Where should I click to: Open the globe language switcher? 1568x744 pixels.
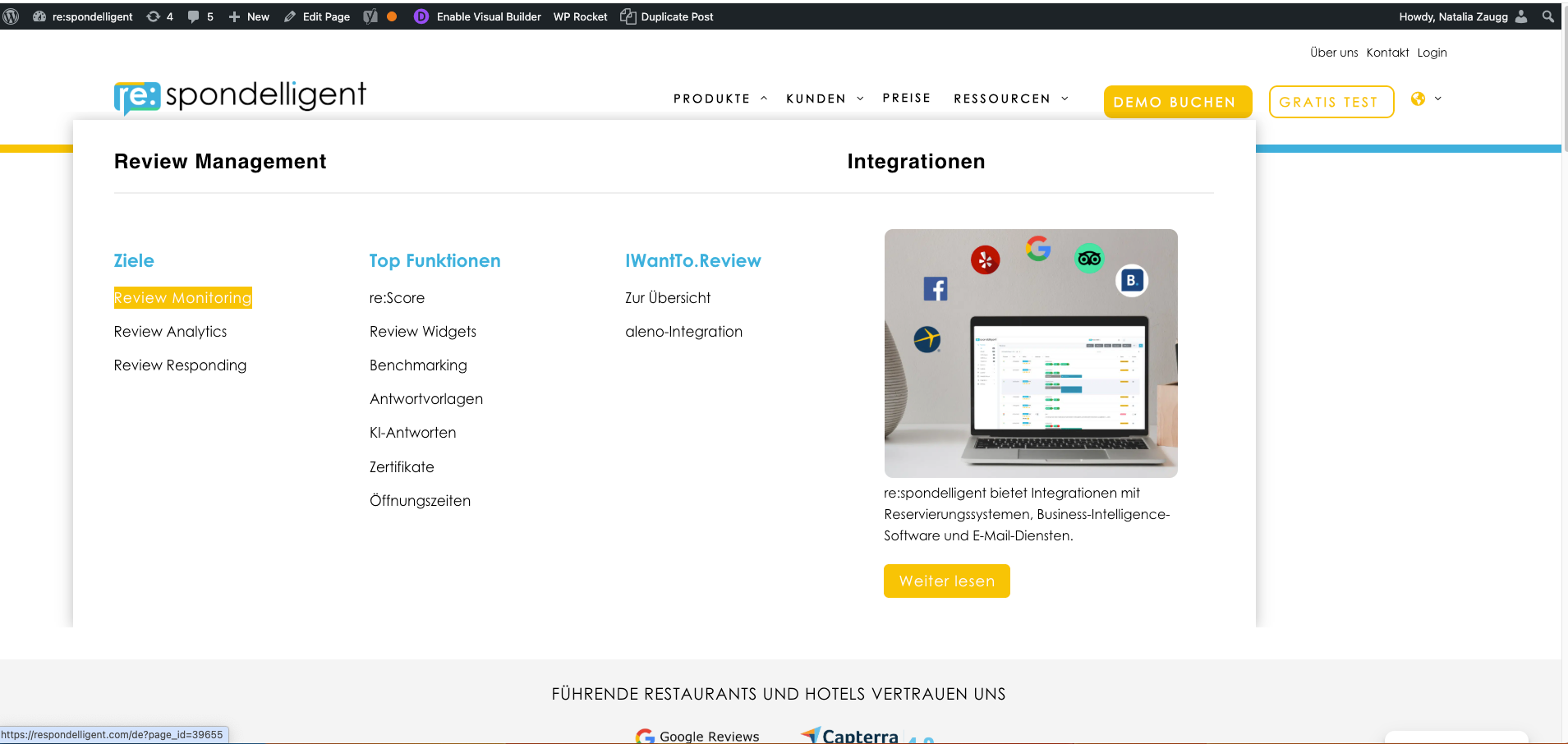(1426, 99)
